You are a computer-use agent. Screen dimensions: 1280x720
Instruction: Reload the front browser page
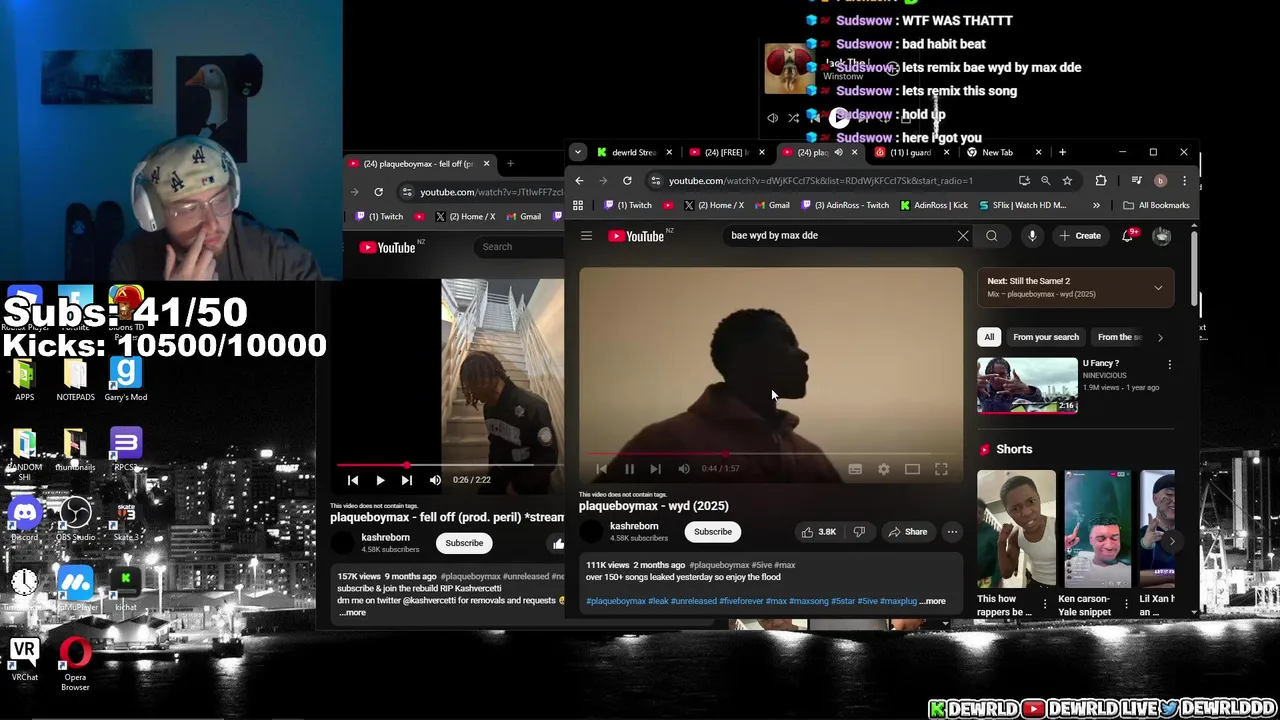coord(627,181)
